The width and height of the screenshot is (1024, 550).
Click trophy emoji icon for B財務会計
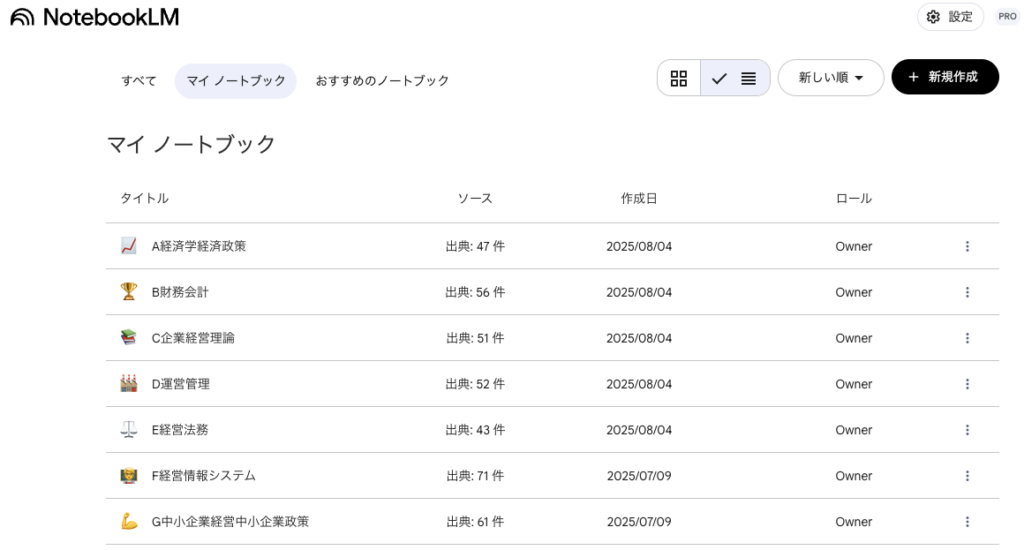pos(128,292)
